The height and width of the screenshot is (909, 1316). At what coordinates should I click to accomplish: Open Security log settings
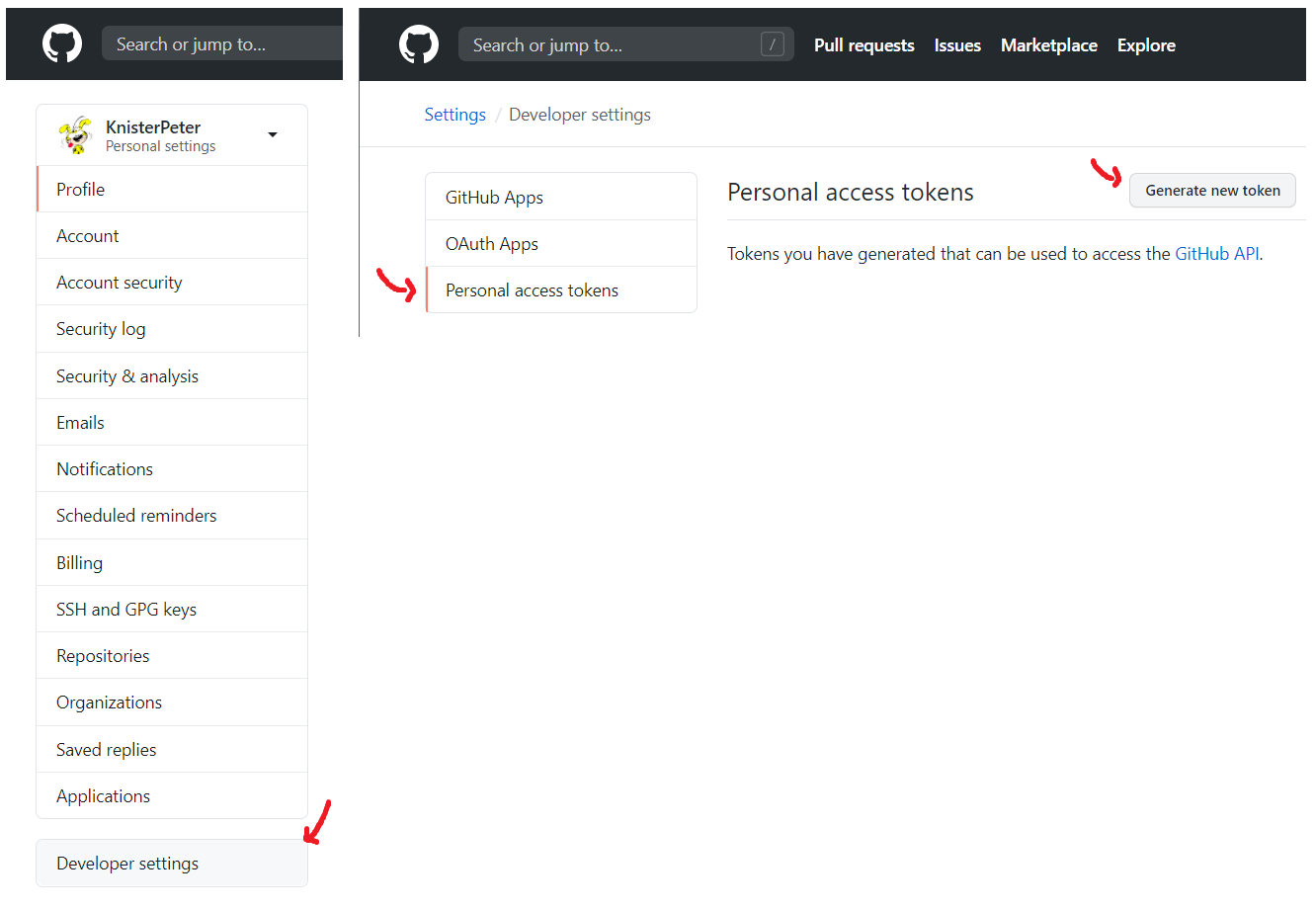(x=172, y=329)
